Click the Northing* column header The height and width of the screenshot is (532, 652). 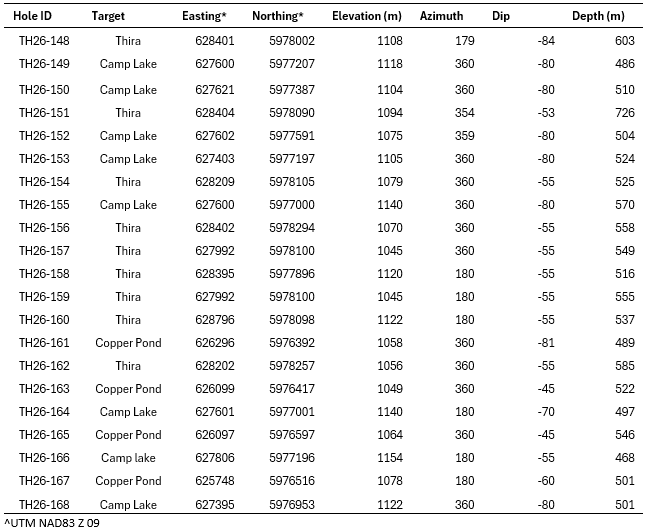tap(278, 16)
